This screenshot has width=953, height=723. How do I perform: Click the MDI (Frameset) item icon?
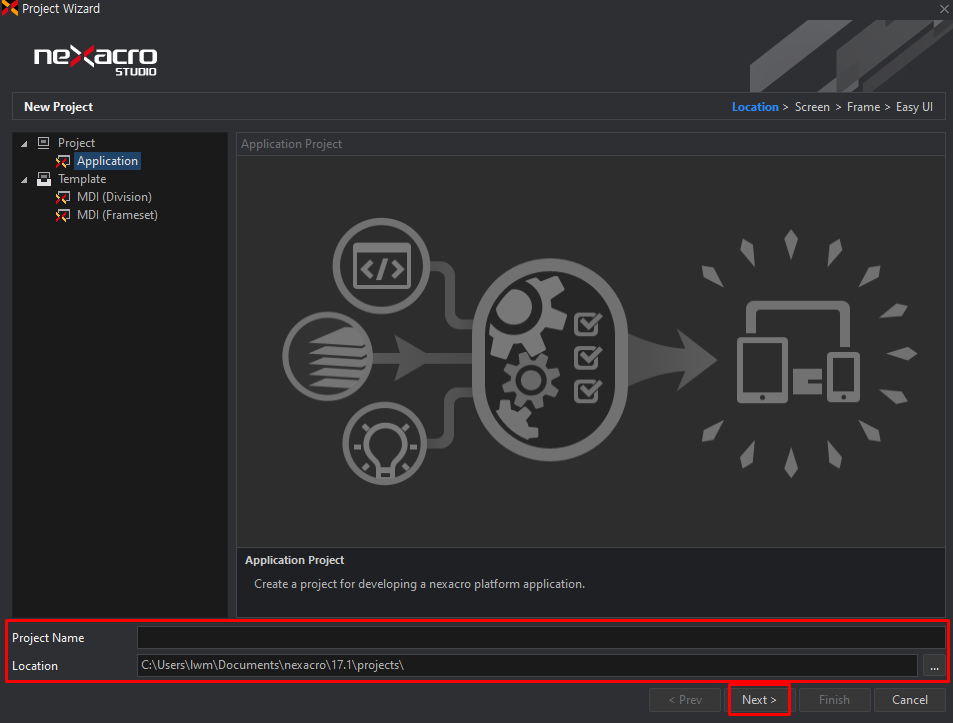click(x=63, y=215)
